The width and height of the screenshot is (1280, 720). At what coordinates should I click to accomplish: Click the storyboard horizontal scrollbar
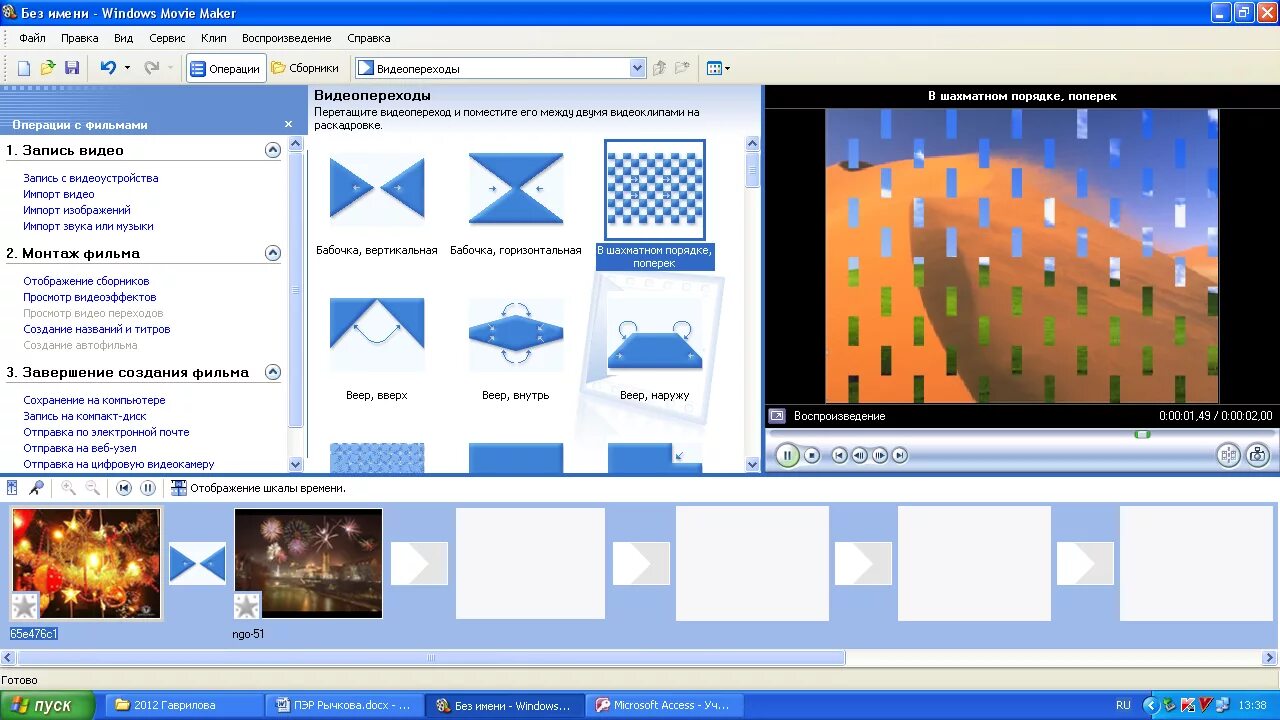pyautogui.click(x=431, y=658)
